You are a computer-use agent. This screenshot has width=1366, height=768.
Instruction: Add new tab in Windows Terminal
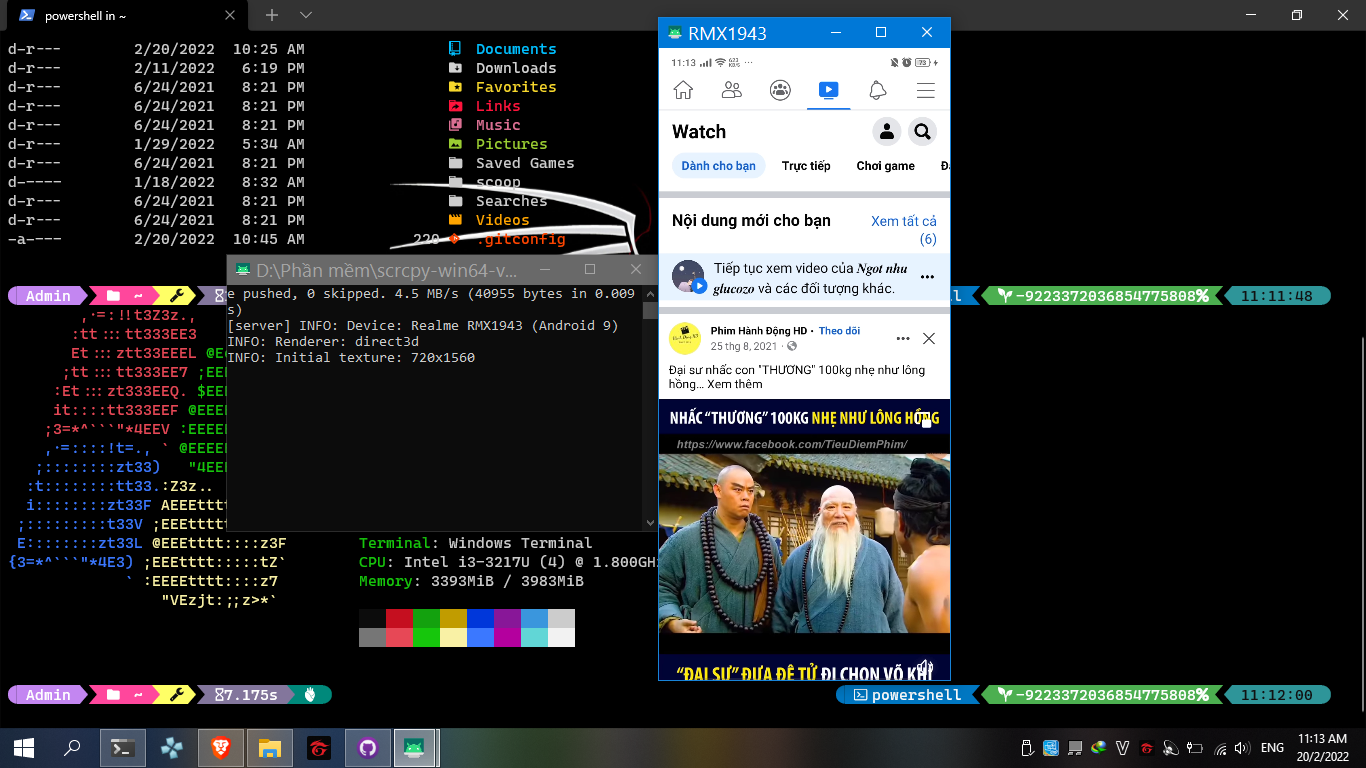272,15
